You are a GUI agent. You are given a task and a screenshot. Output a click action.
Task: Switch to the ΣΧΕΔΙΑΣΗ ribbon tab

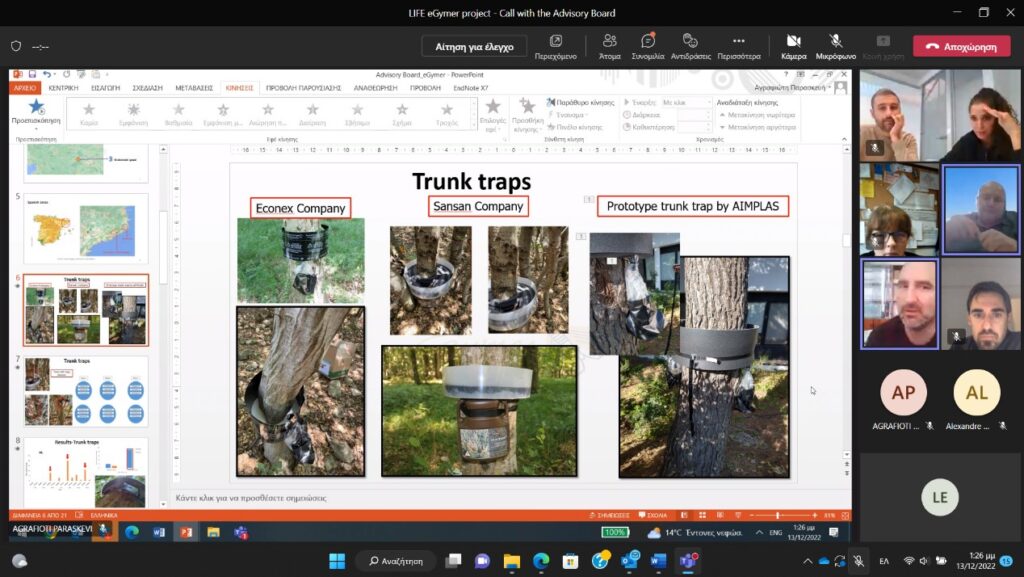tap(148, 87)
